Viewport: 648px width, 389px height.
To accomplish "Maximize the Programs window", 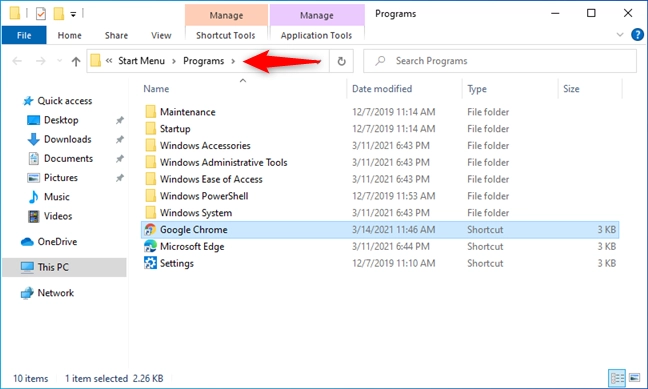I will tap(591, 13).
